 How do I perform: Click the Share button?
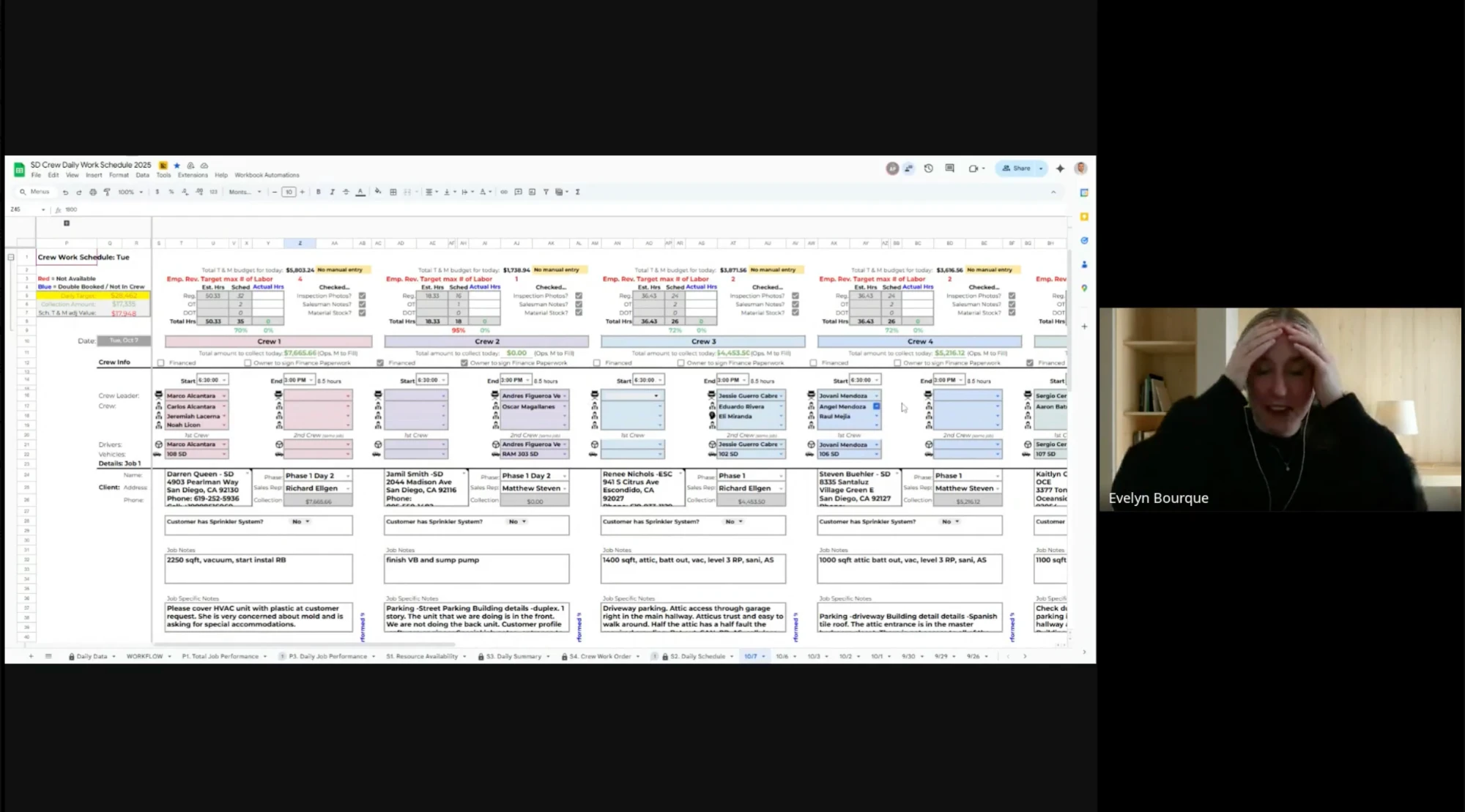(1016, 168)
